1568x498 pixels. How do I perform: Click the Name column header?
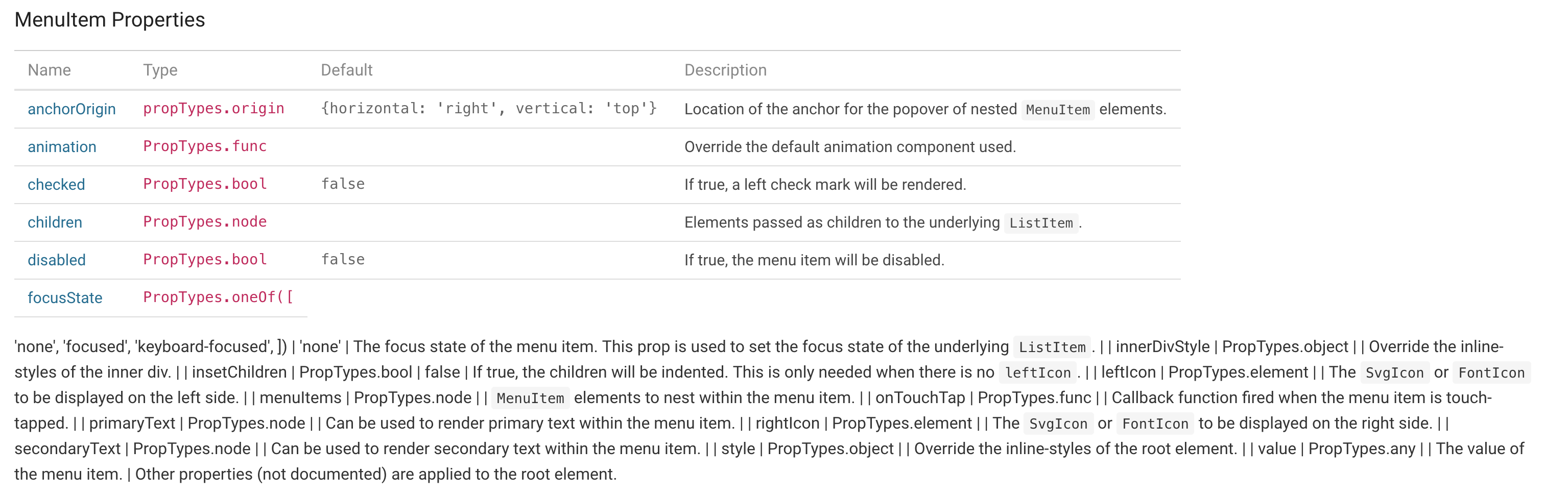click(50, 70)
